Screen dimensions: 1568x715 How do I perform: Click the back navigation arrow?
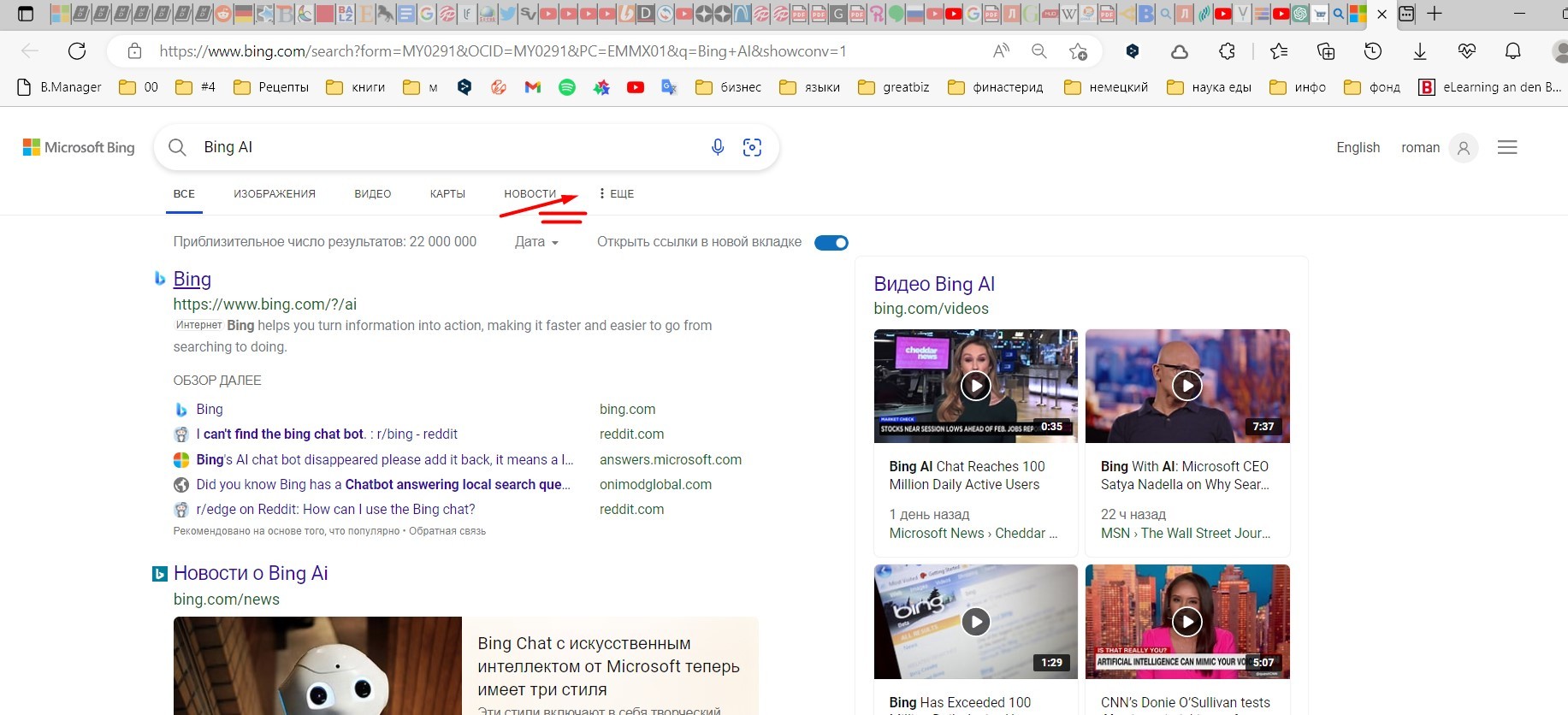[x=30, y=51]
